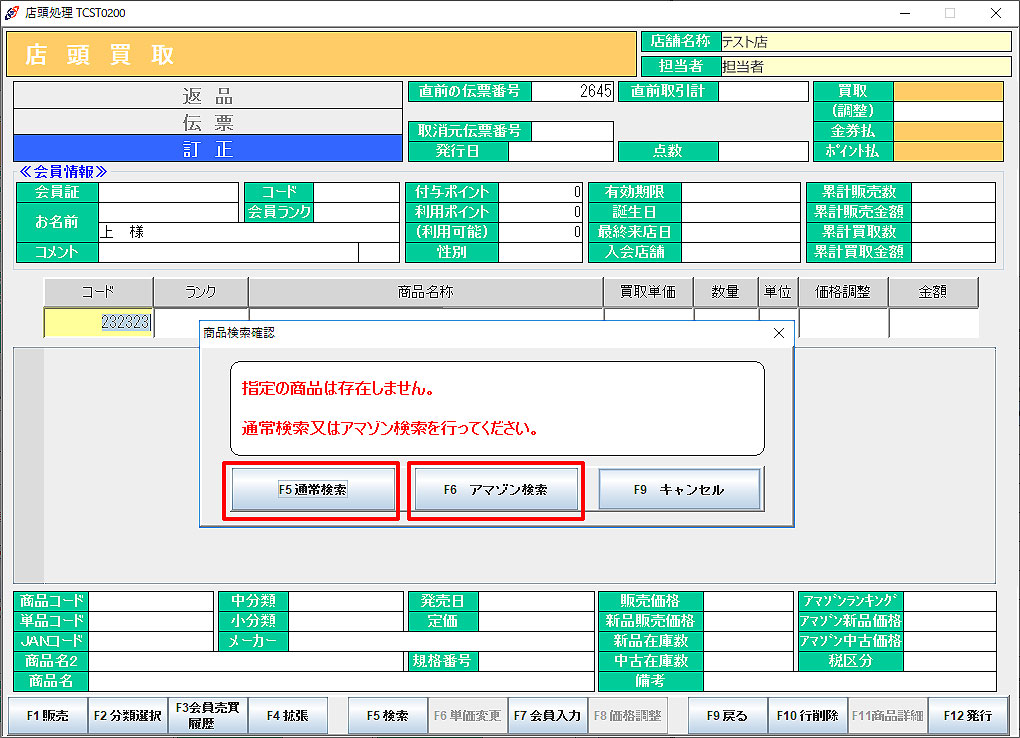Viewport: 1020px width, 738px height.
Task: Select the highlighted 訂正 mode option
Action: pos(208,148)
